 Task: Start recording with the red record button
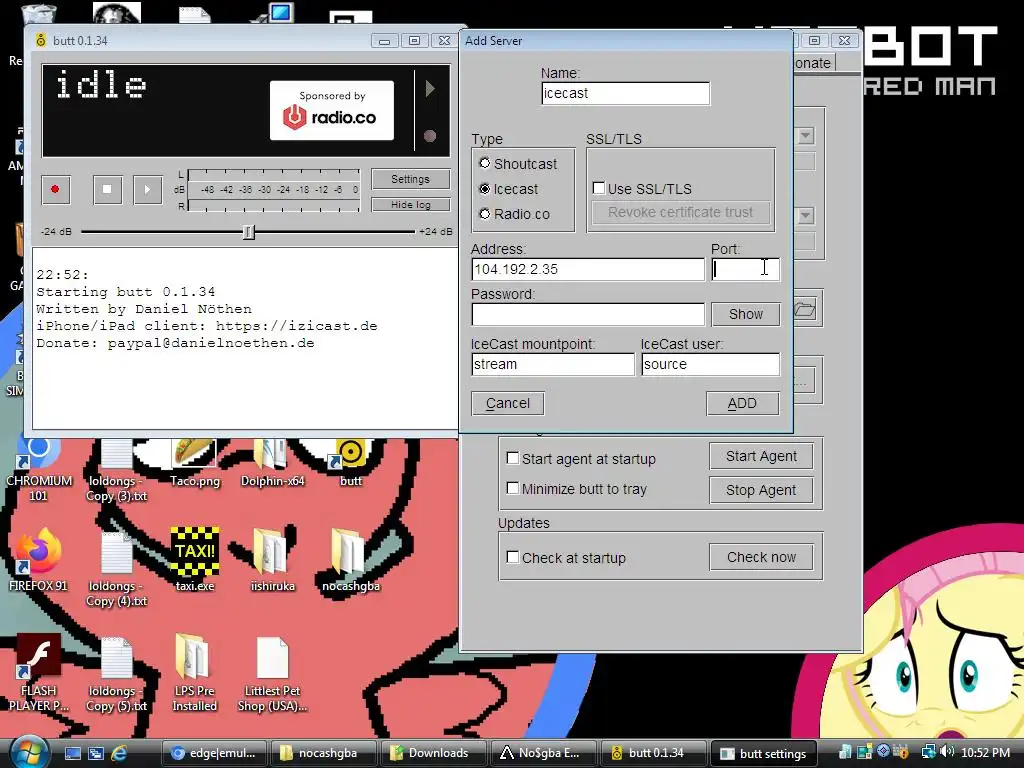click(56, 189)
